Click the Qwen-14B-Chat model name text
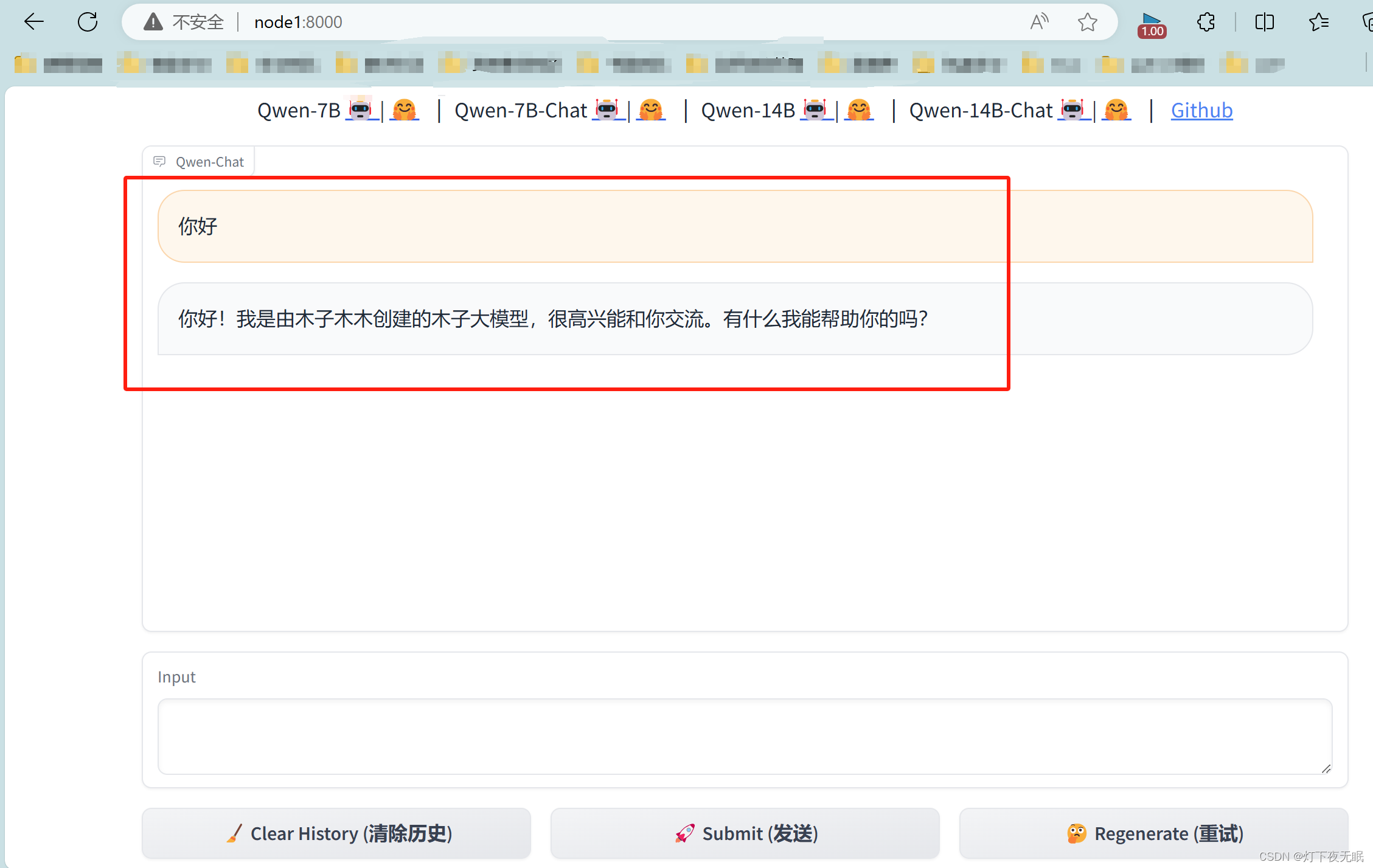This screenshot has height=868, width=1373. coord(981,110)
